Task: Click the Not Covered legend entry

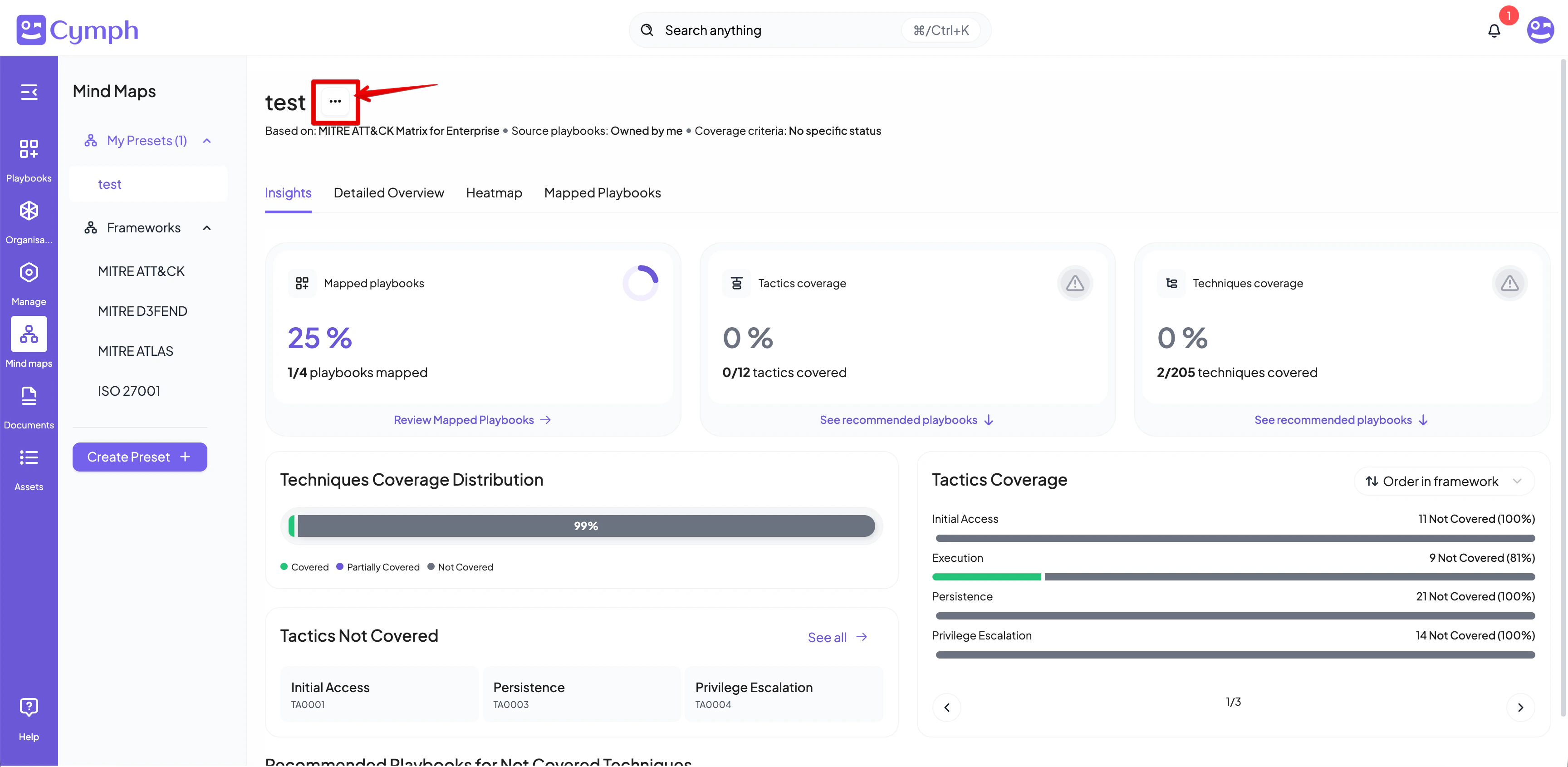Action: (x=460, y=567)
